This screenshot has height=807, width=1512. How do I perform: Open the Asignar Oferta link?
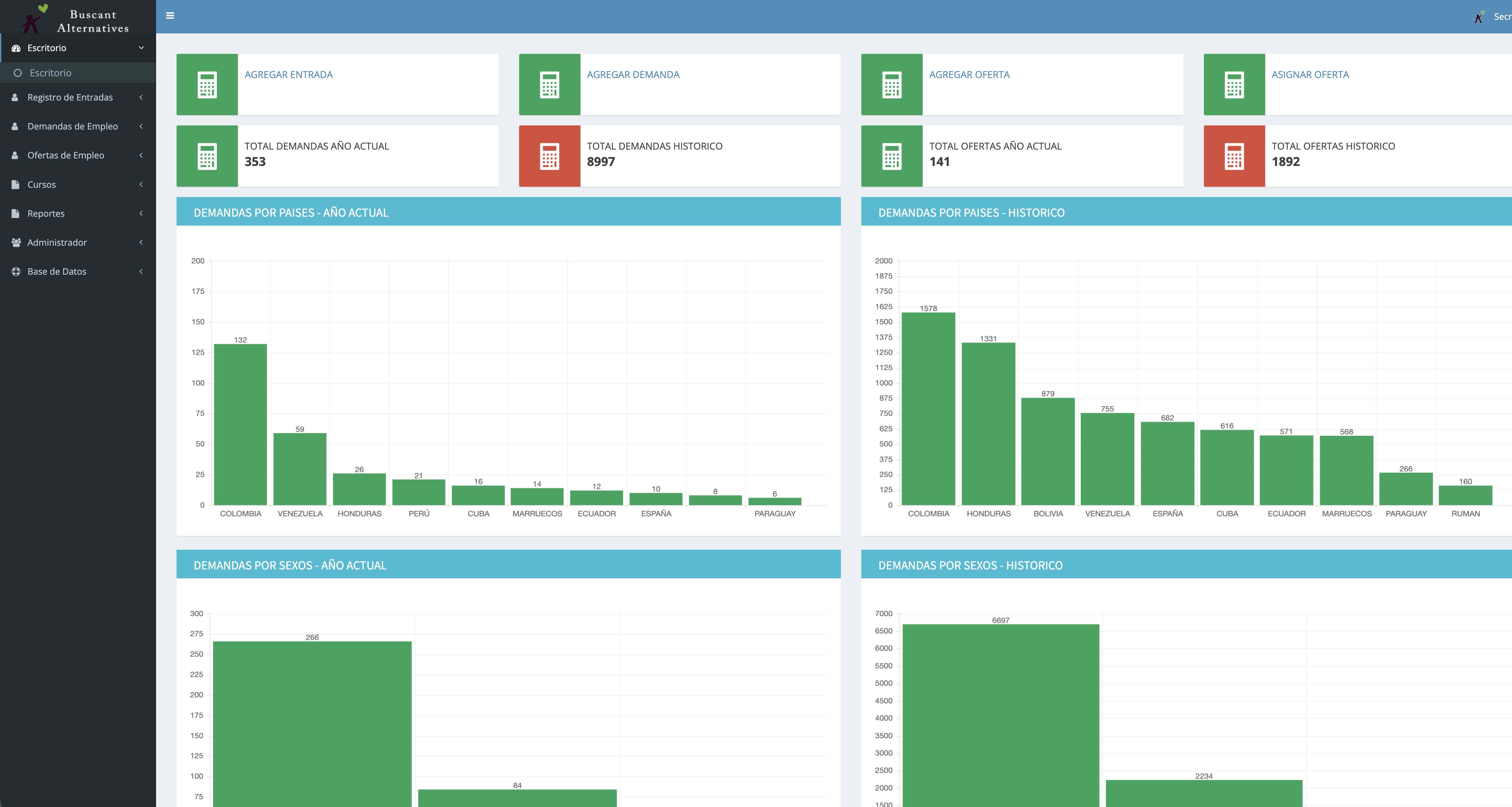1310,75
